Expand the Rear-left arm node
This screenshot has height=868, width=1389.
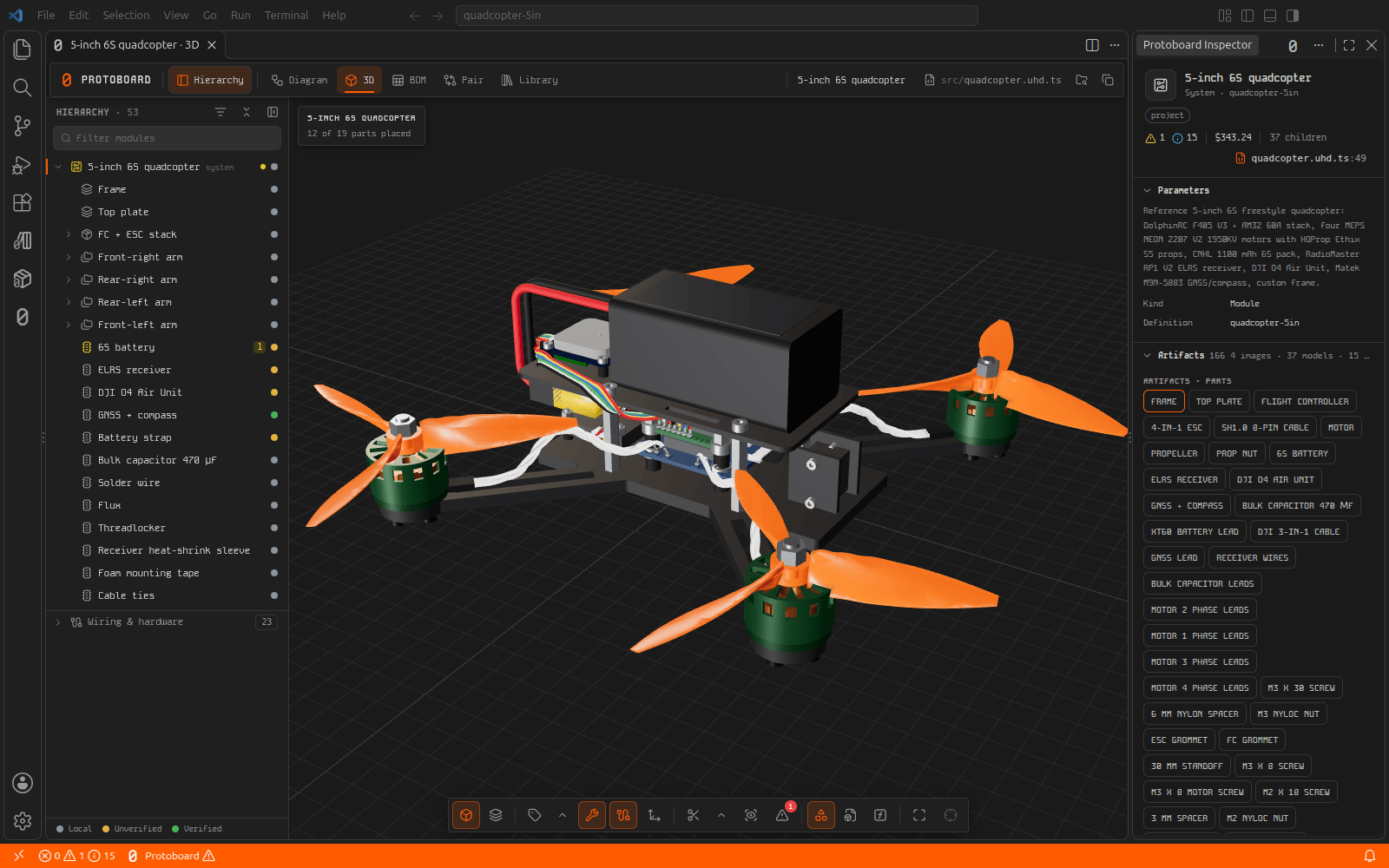(69, 302)
